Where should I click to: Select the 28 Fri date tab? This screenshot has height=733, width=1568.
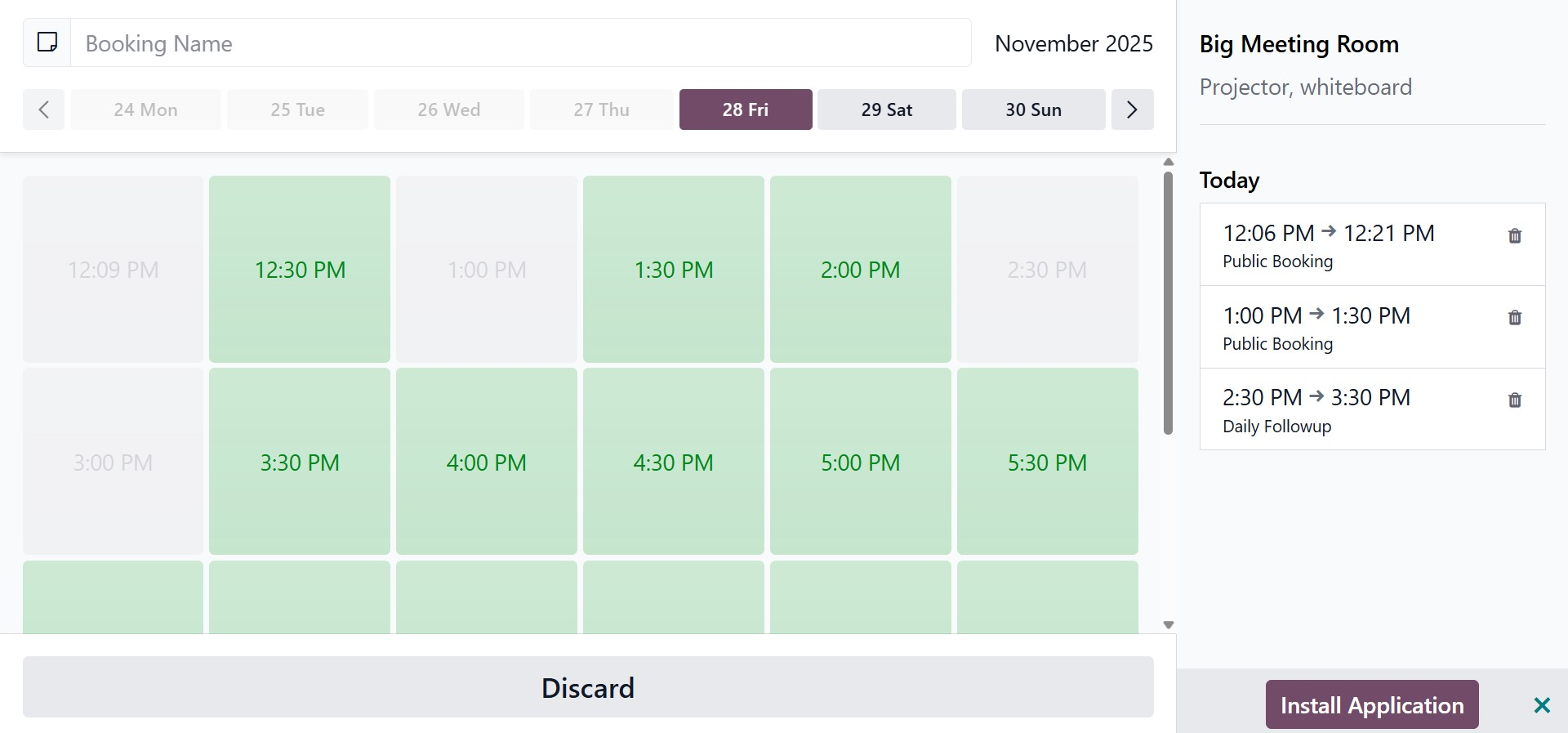745,110
